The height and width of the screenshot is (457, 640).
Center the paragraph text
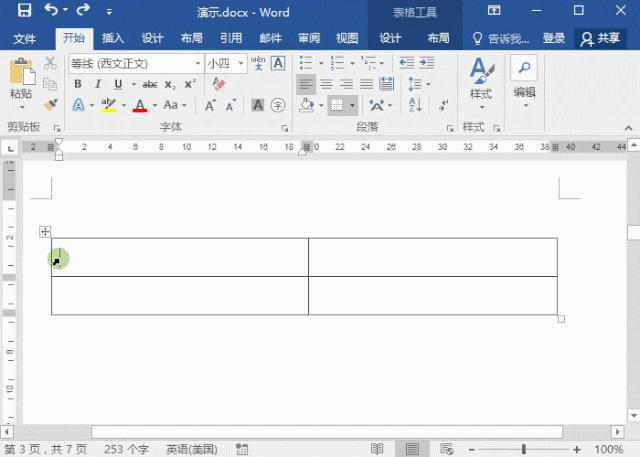tap(326, 84)
